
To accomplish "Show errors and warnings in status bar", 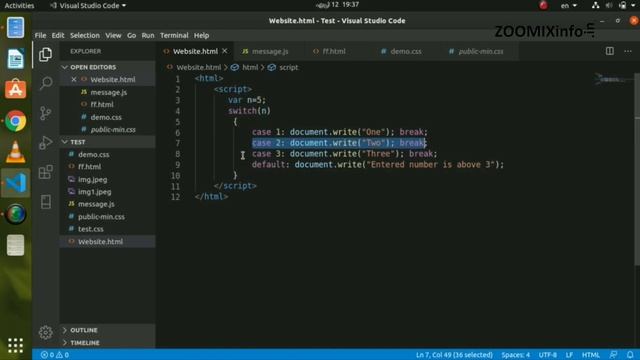I will (x=55, y=355).
